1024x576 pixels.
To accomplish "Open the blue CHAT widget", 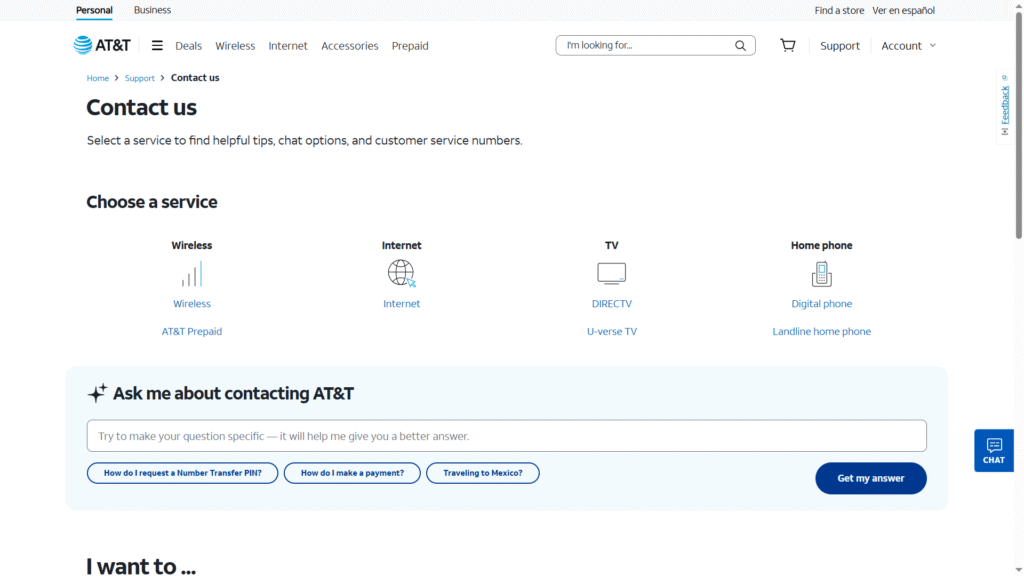I will [x=993, y=450].
